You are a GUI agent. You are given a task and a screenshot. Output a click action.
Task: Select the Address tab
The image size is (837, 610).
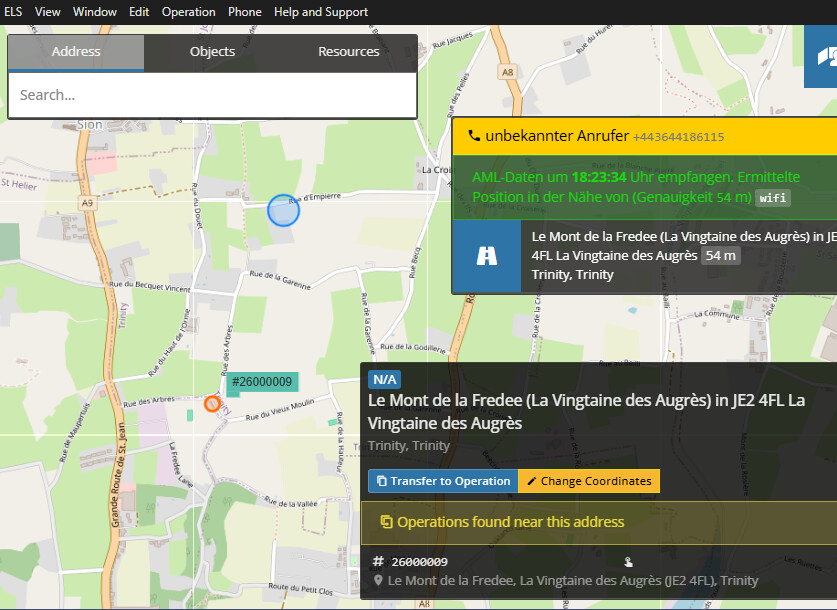(76, 52)
